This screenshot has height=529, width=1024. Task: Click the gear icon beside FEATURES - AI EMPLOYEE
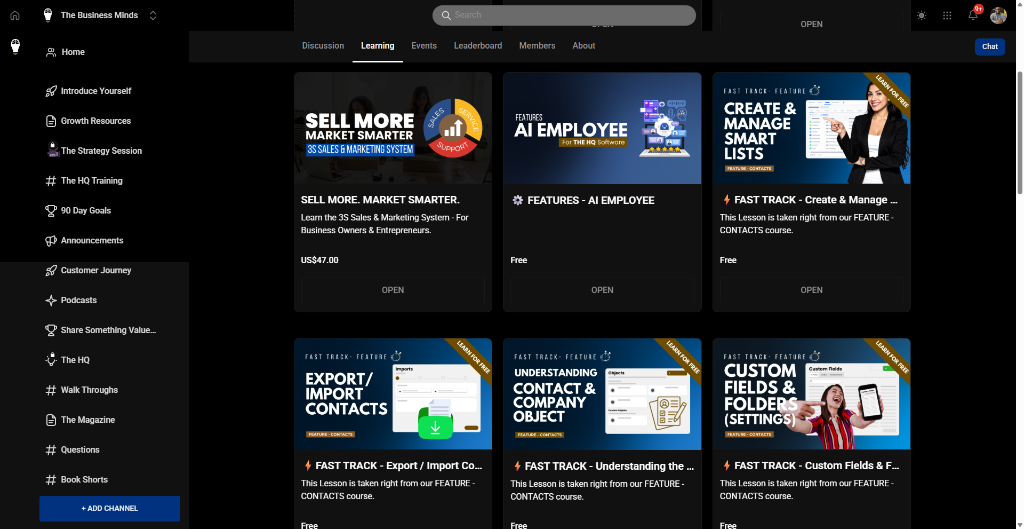pos(517,200)
